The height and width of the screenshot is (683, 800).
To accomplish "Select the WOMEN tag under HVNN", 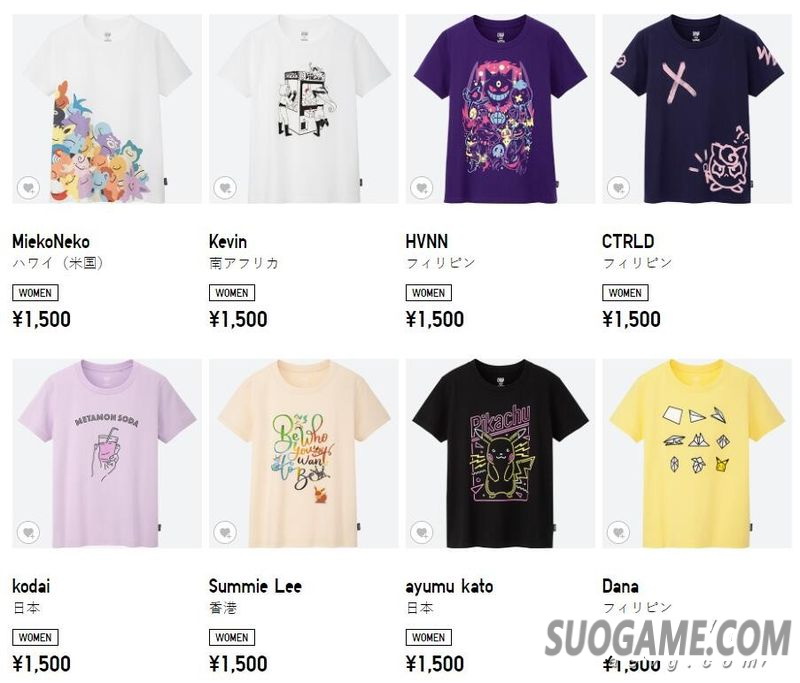I will point(429,293).
